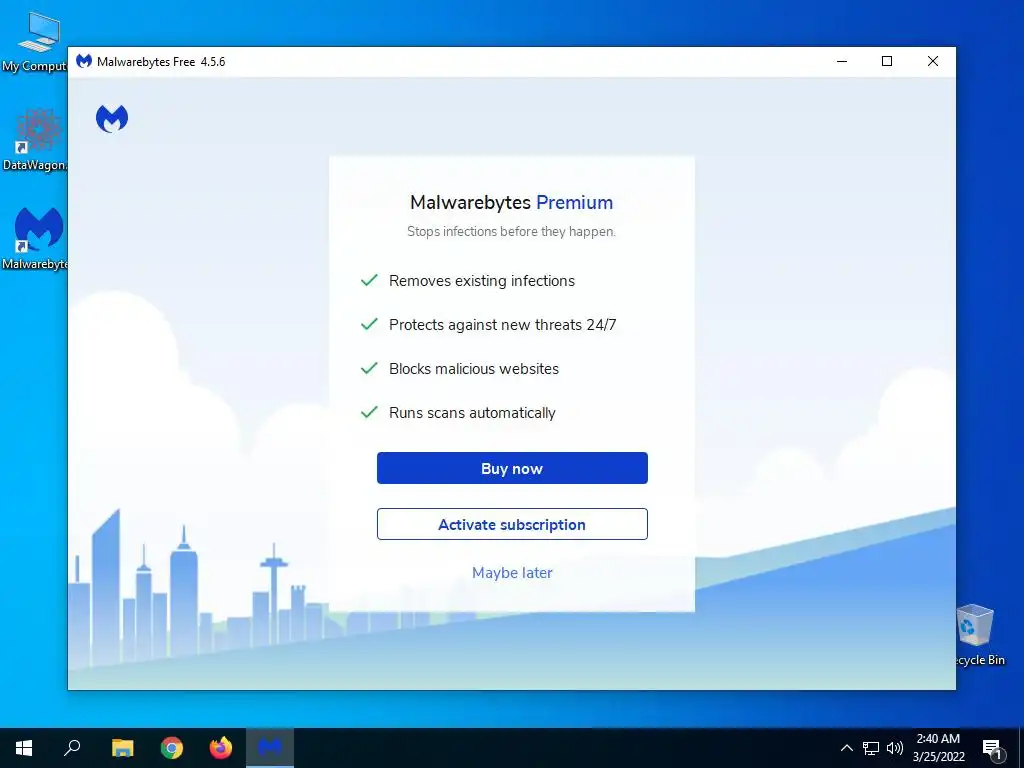The height and width of the screenshot is (768, 1024).
Task: Maximize the Malwarebytes window
Action: point(887,61)
